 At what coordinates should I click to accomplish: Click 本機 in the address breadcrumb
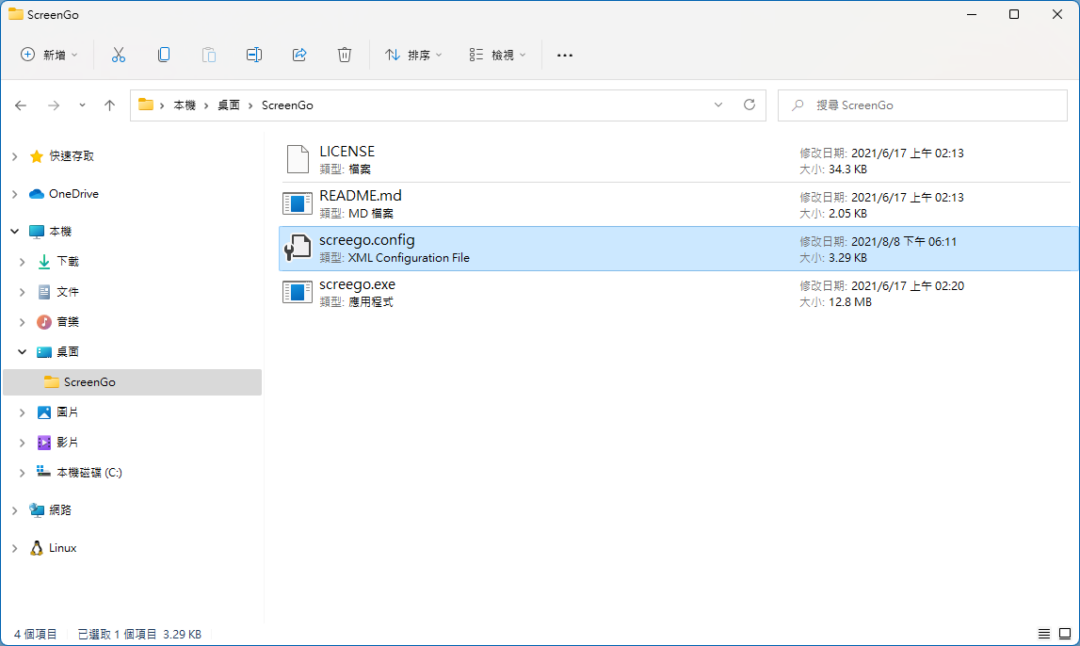coord(185,105)
